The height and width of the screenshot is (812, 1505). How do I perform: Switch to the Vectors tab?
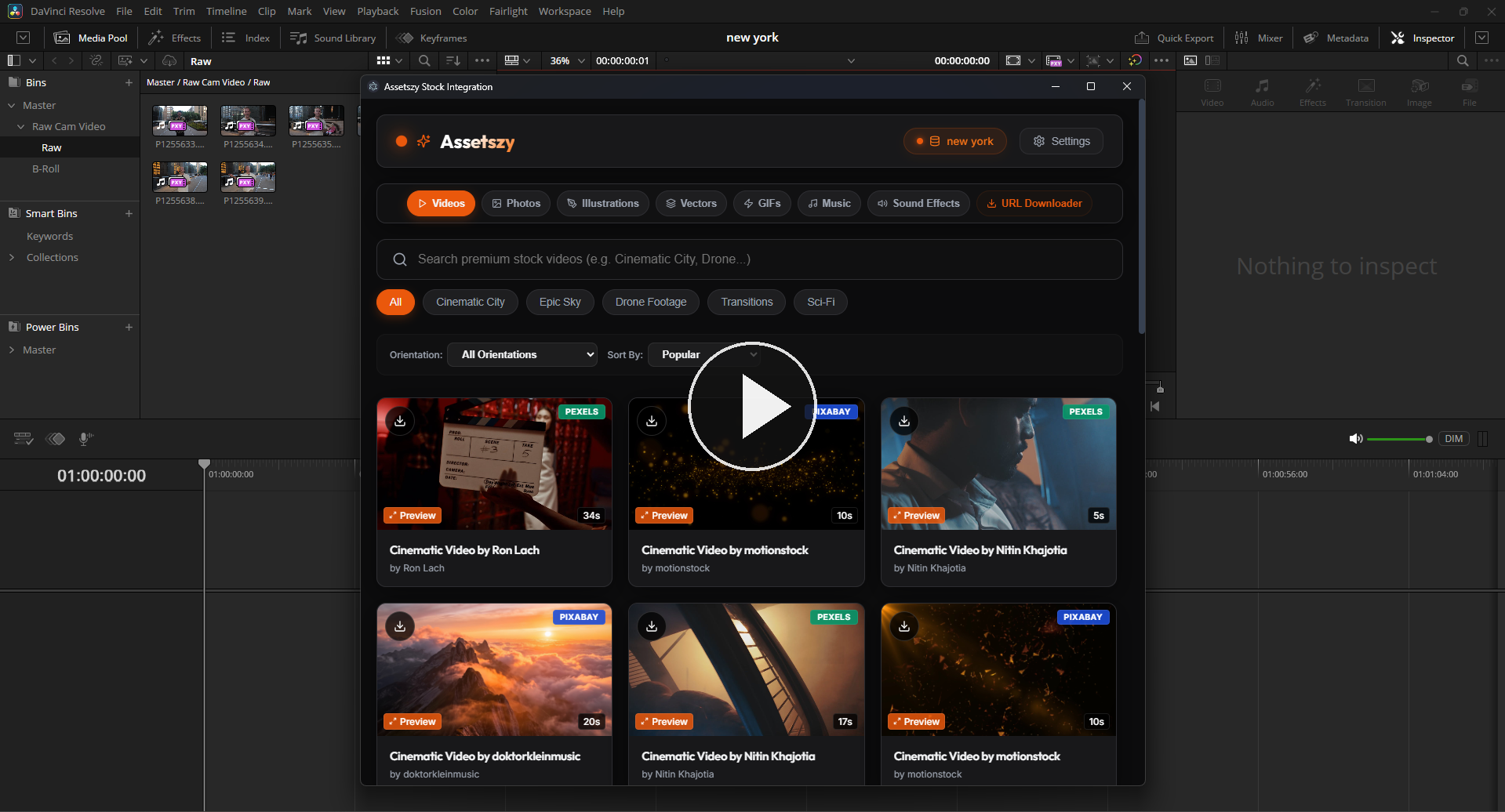(691, 203)
